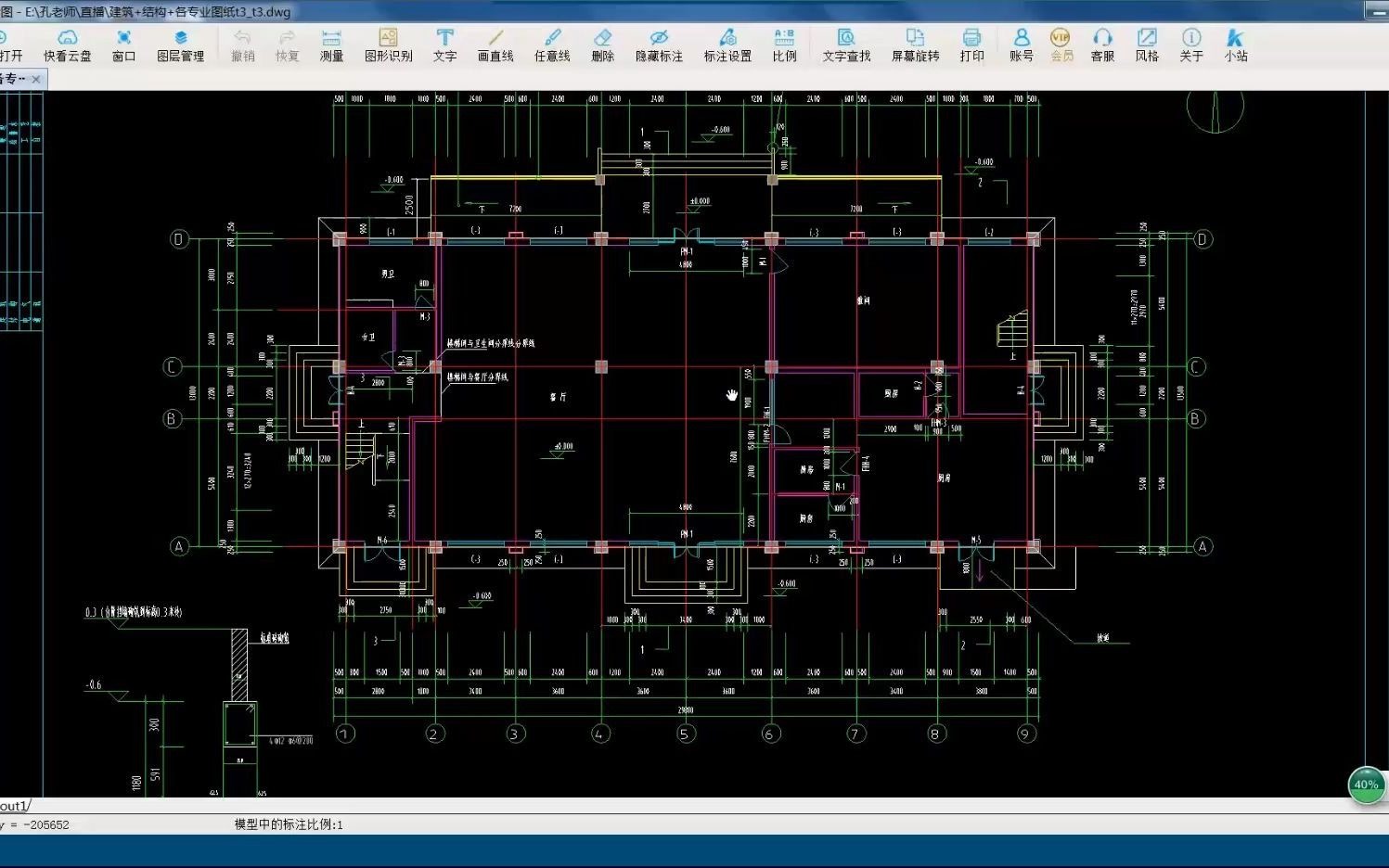Click the 客厅 room label
This screenshot has height=868, width=1389.
coord(558,397)
